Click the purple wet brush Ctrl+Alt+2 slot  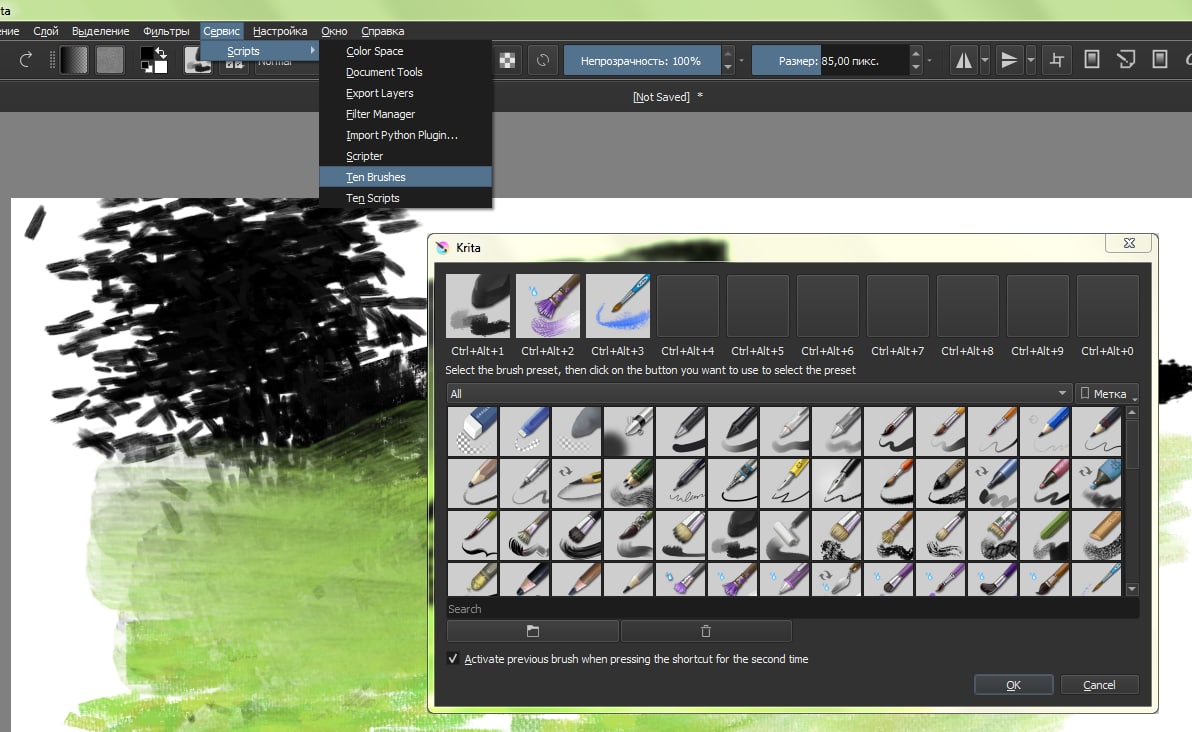pyautogui.click(x=548, y=306)
